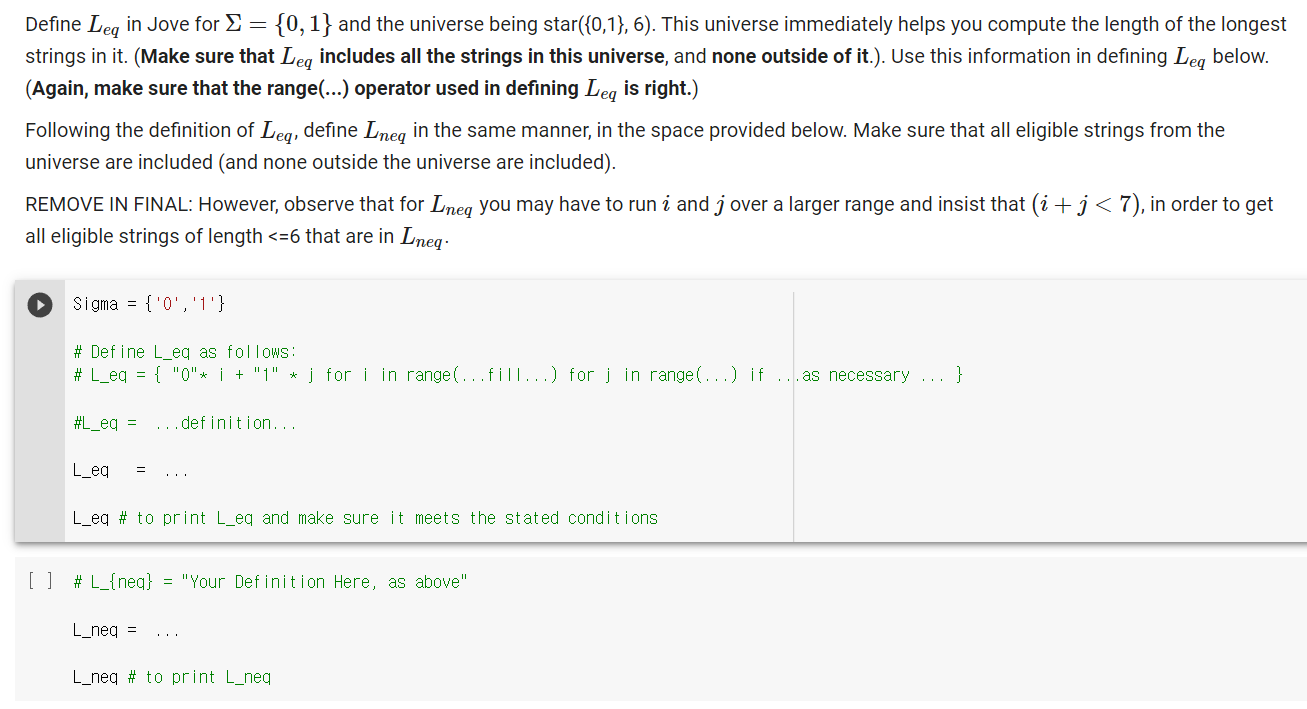The height and width of the screenshot is (709, 1307).
Task: Place cursor on the Sigma = {'0','1'} line
Action: coord(149,303)
